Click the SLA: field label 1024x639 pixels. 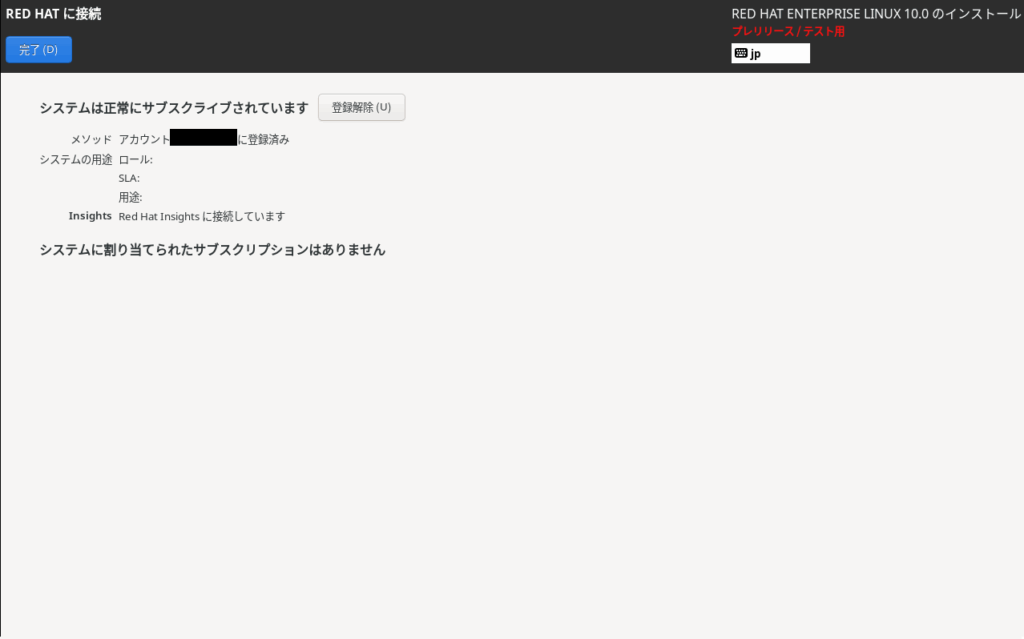pos(129,178)
